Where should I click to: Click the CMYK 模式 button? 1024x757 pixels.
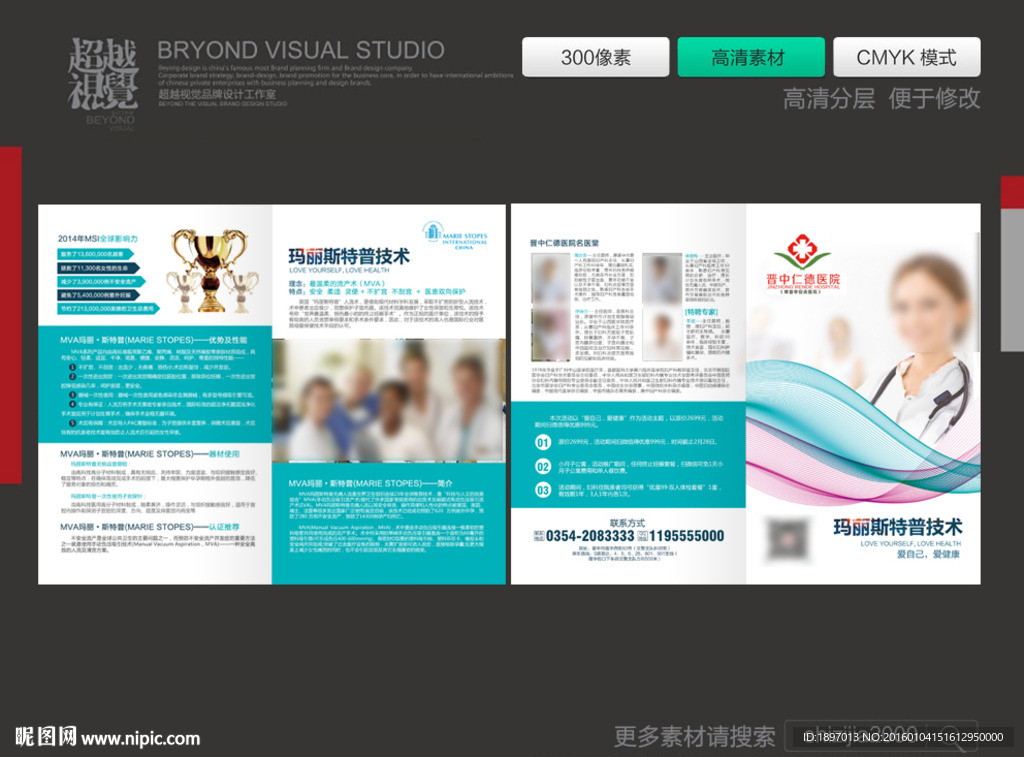click(x=906, y=57)
